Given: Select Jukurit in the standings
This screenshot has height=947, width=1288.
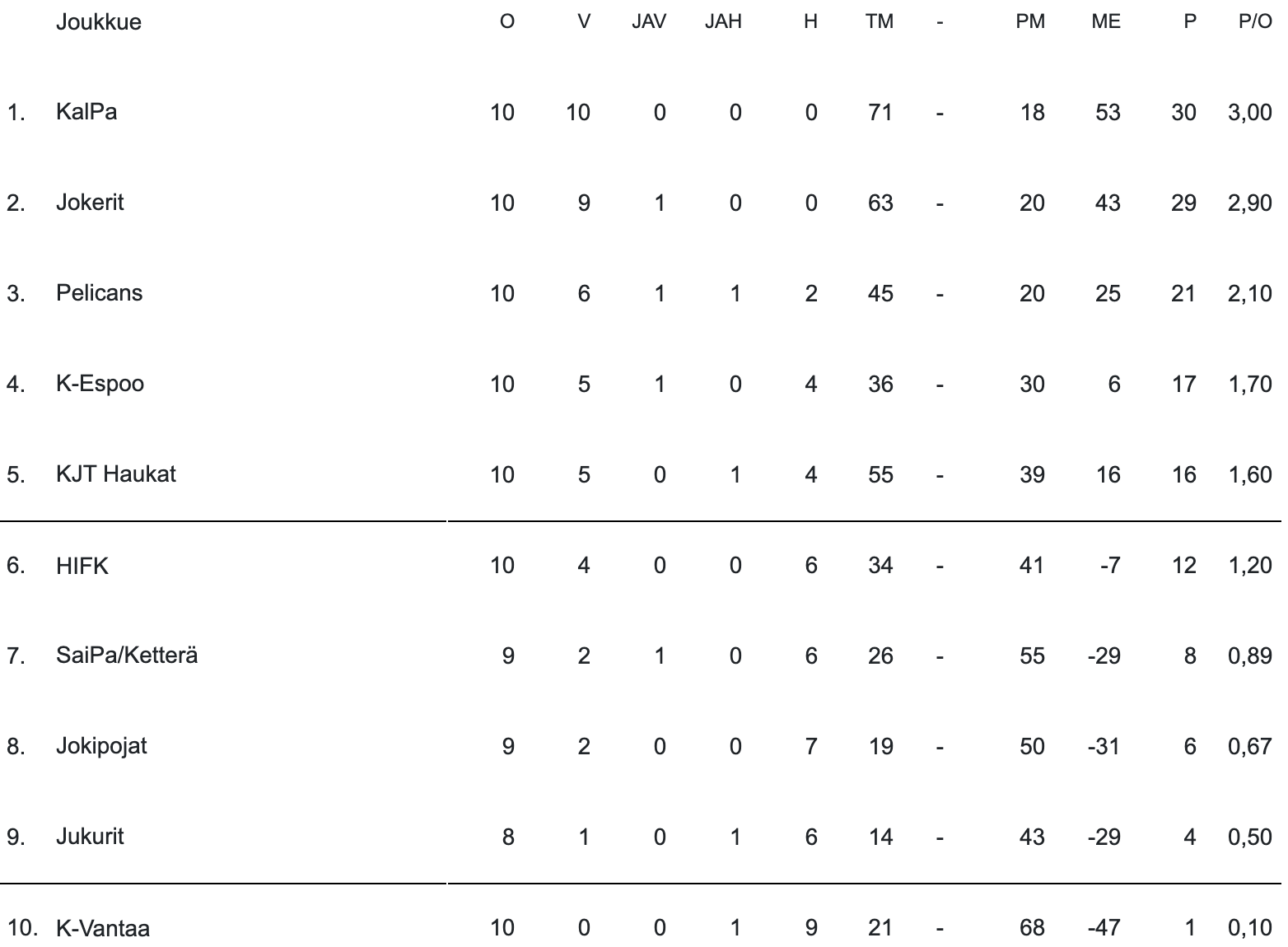Looking at the screenshot, I should click(90, 837).
